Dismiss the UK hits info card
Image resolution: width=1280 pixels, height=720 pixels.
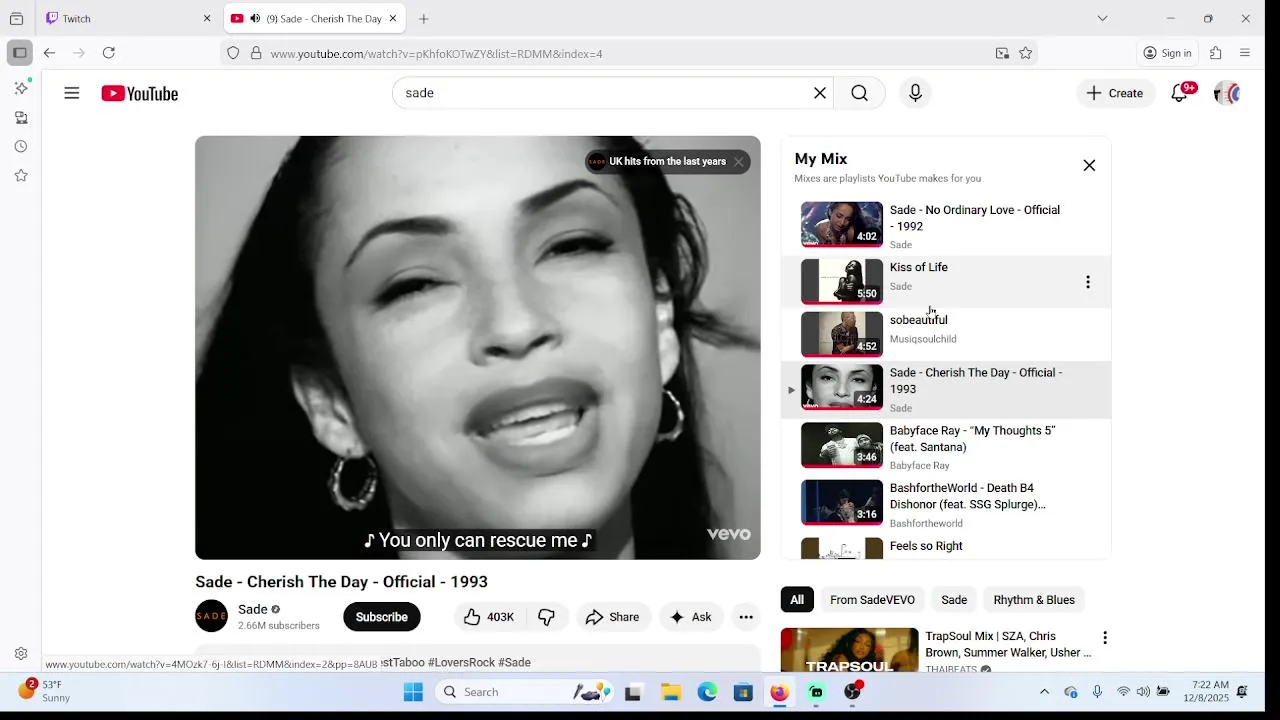tap(739, 162)
